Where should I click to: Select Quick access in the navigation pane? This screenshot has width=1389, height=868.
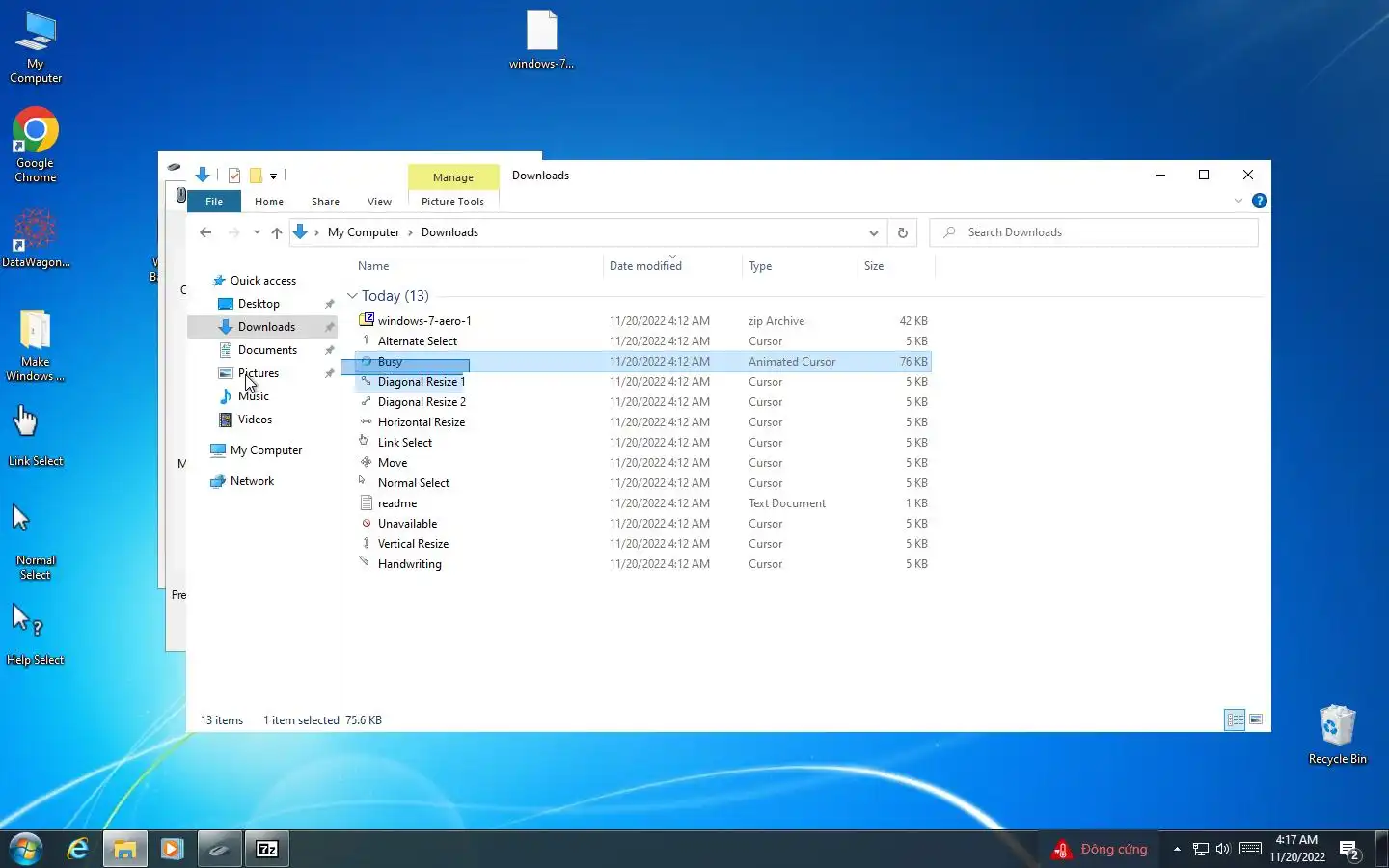pos(262,281)
